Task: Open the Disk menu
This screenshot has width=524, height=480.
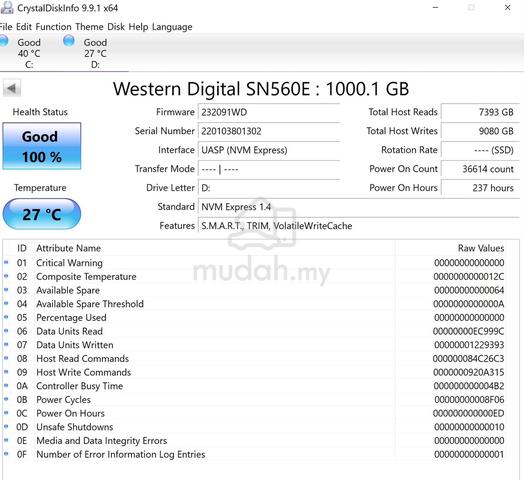Action: 116,27
